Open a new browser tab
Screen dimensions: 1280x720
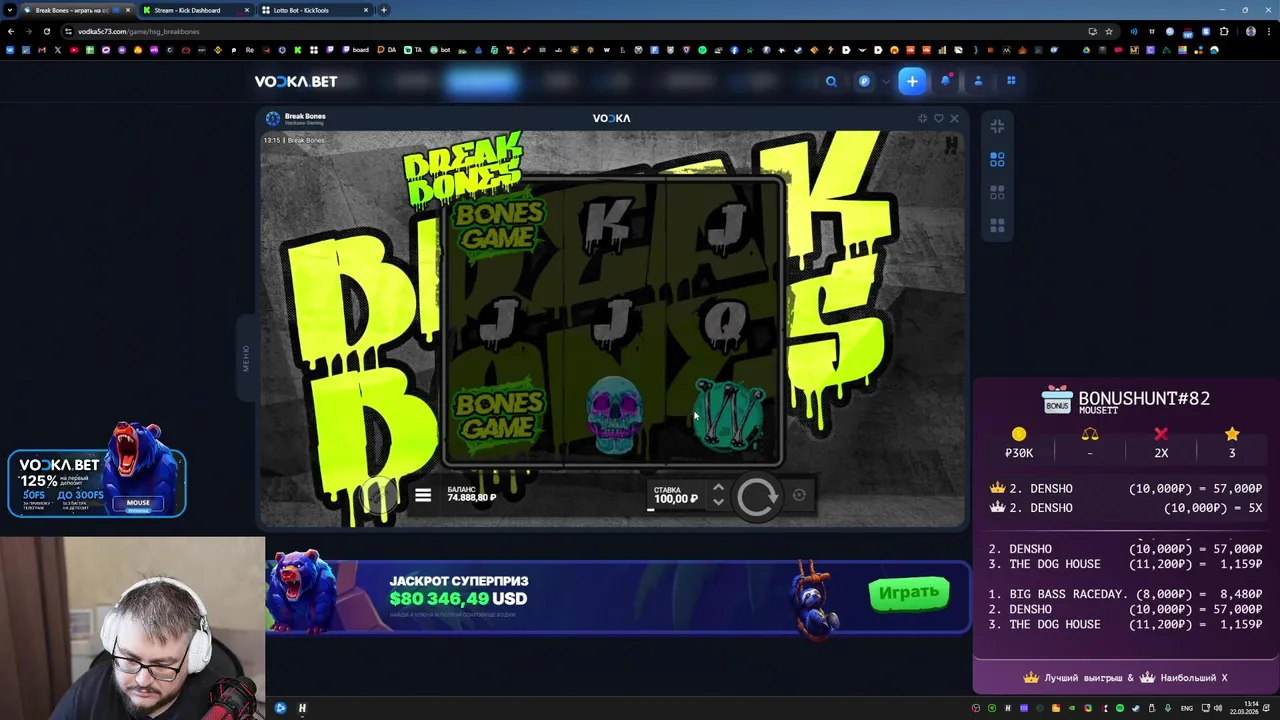click(384, 10)
